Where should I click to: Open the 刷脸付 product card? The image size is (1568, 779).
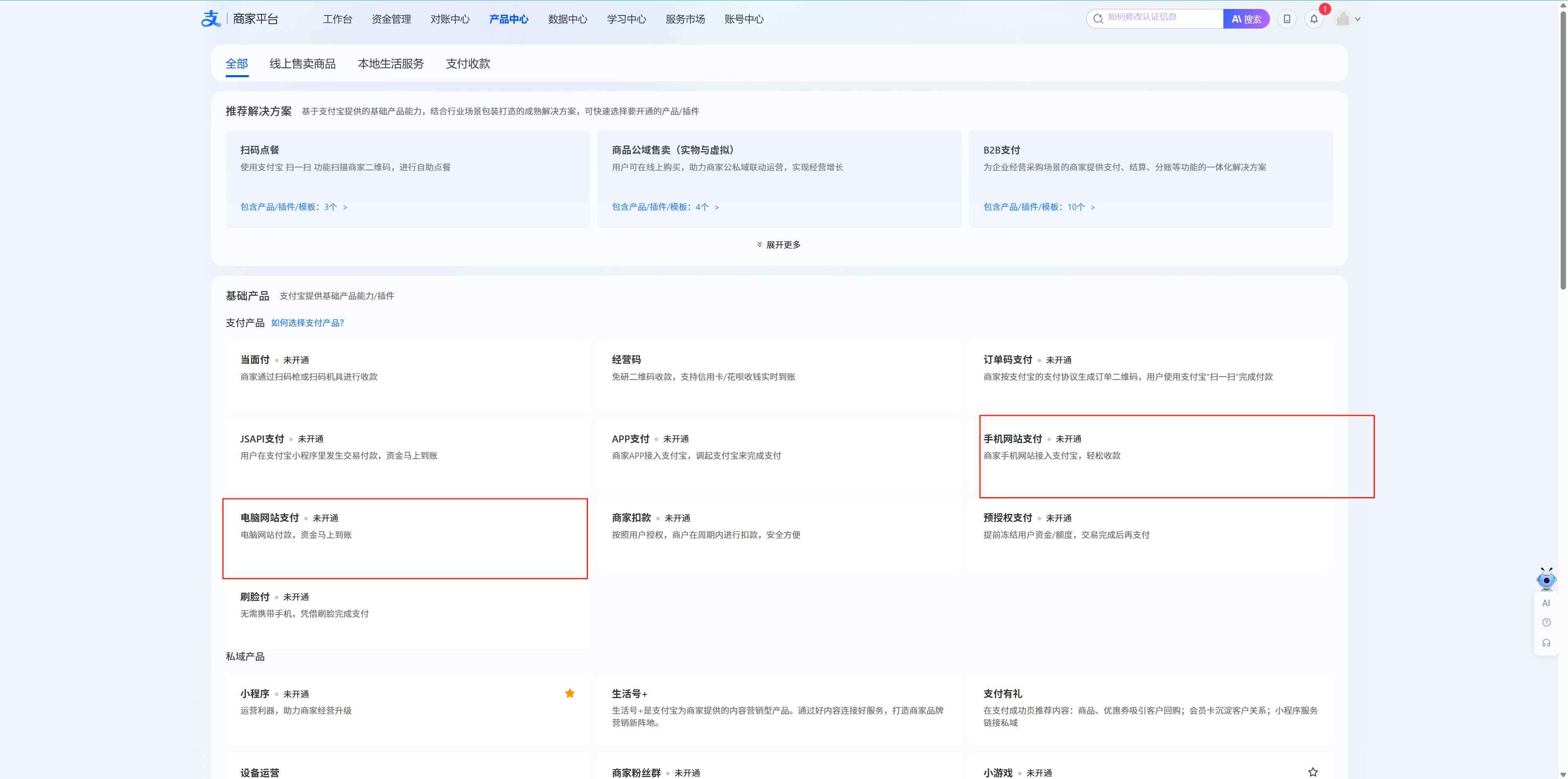[407, 613]
